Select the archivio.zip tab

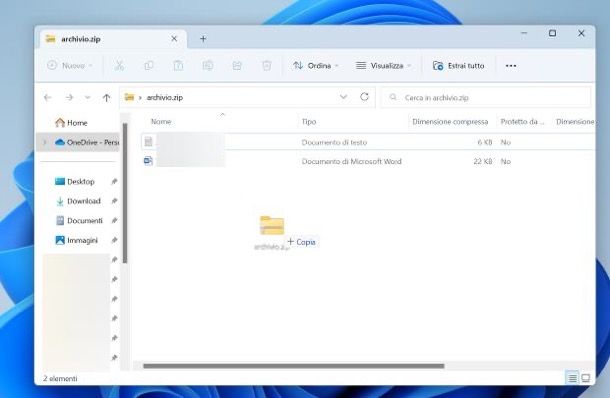pyautogui.click(x=113, y=39)
